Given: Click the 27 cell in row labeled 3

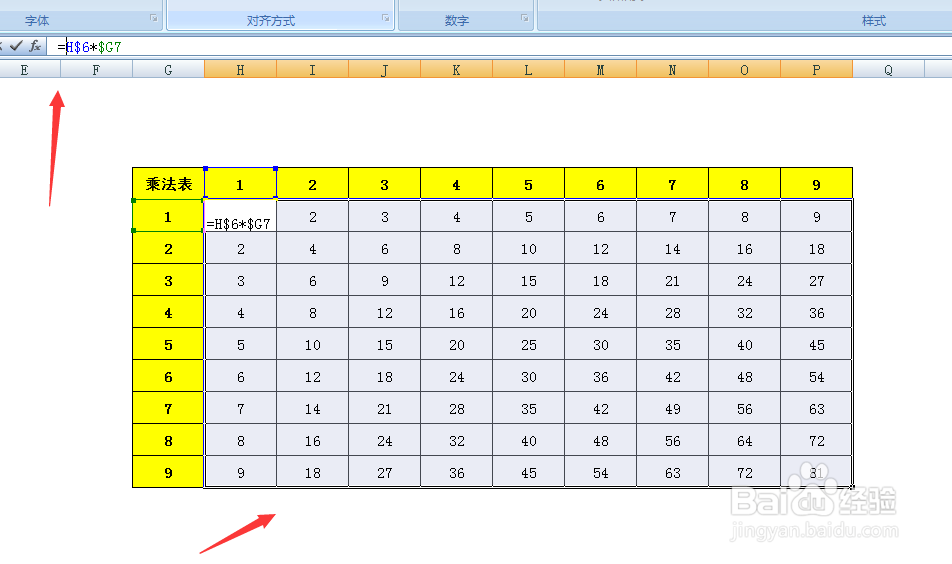Looking at the screenshot, I should pyautogui.click(x=816, y=280).
